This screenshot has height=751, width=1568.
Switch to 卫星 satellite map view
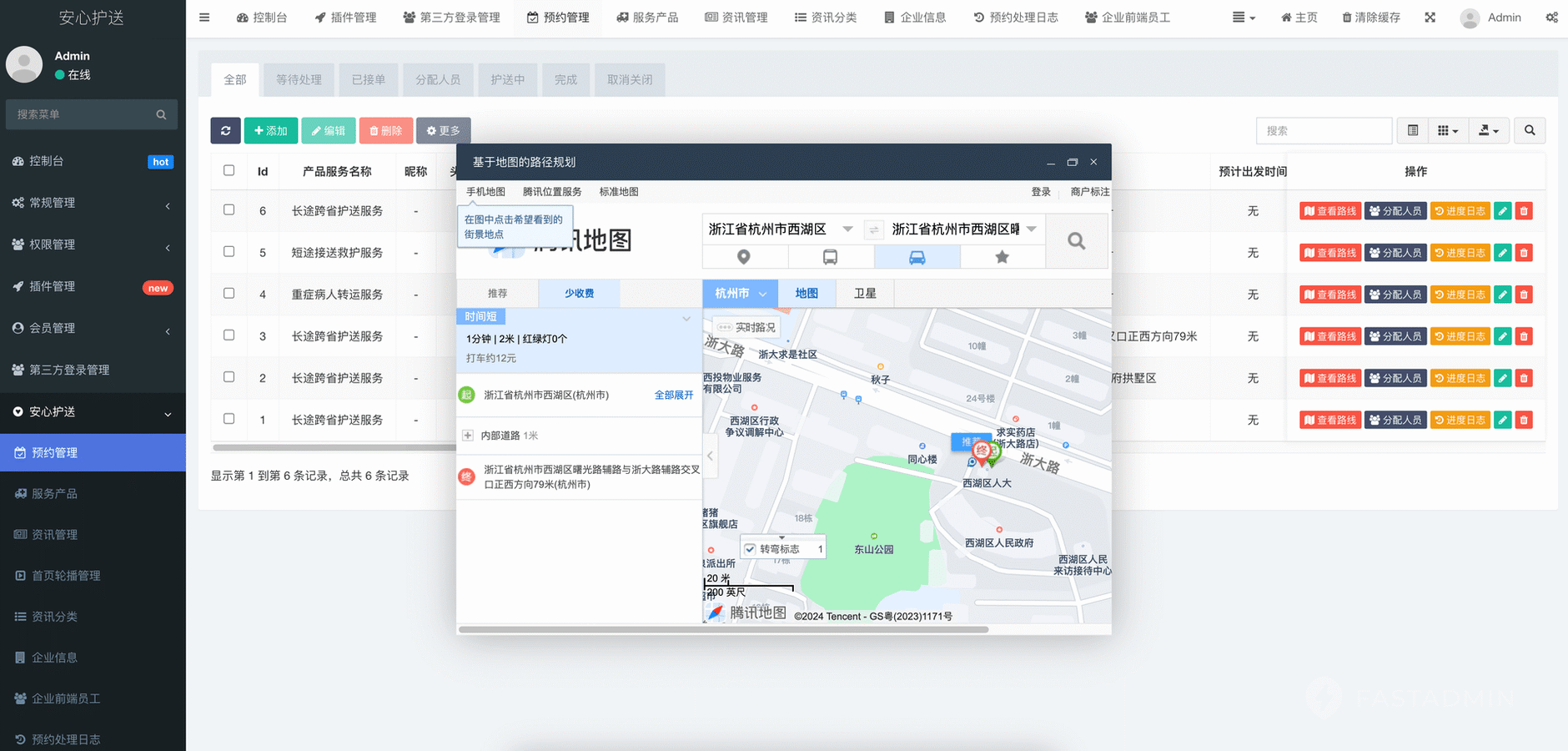(865, 294)
